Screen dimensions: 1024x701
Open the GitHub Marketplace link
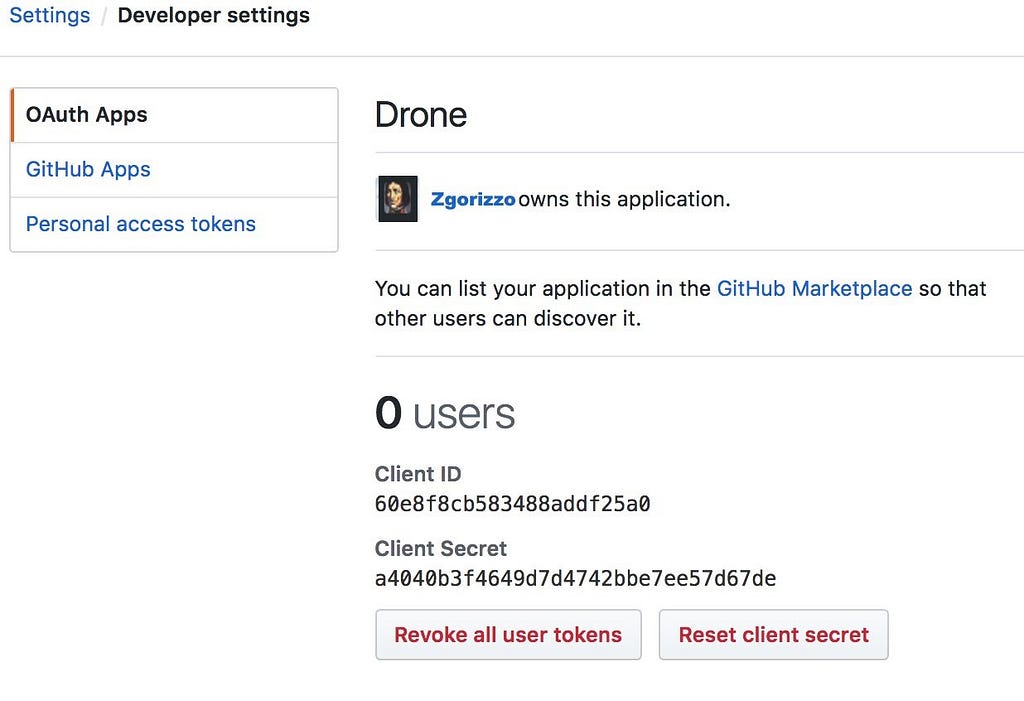814,289
